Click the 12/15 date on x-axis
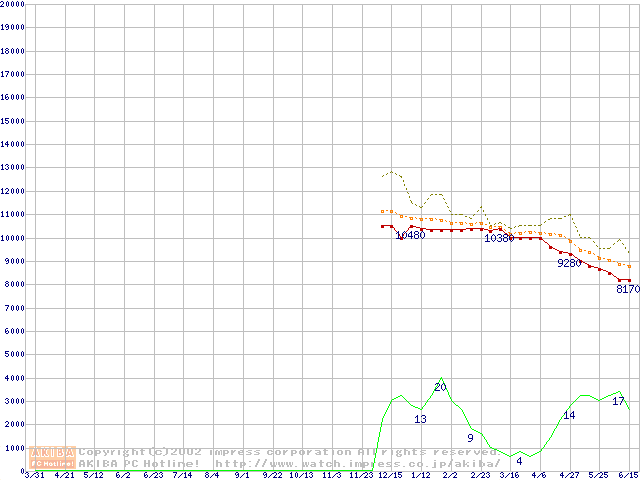The image size is (640, 480). click(389, 475)
